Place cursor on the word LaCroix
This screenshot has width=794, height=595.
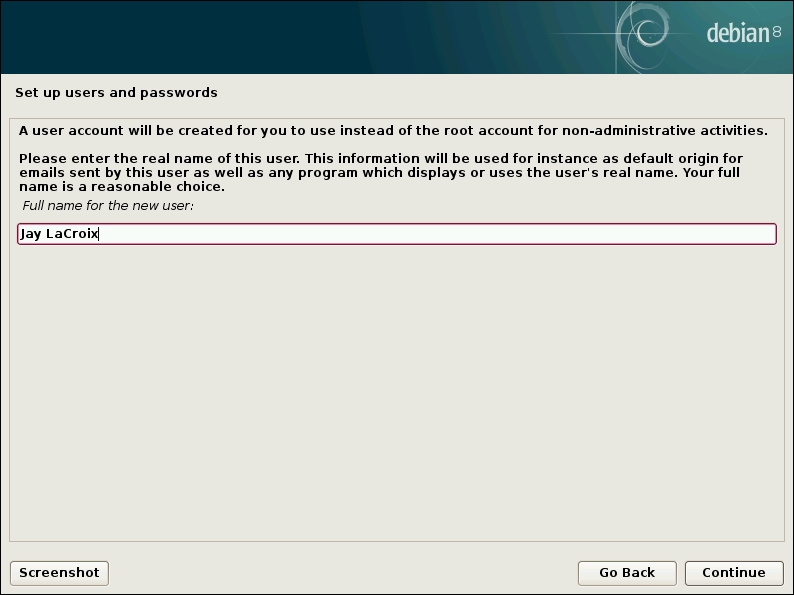(72, 233)
